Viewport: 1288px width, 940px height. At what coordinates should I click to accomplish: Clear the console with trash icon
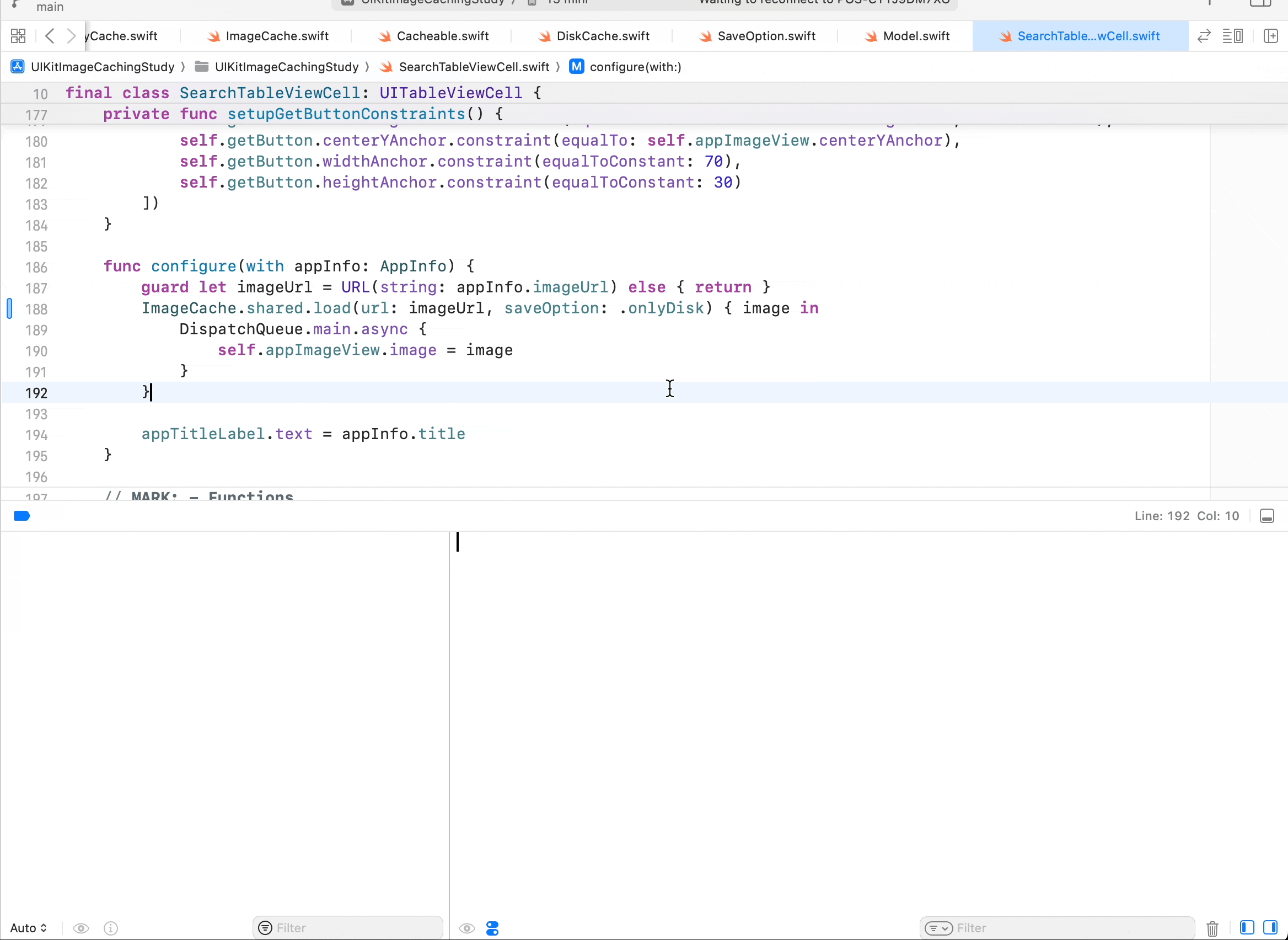point(1212,928)
